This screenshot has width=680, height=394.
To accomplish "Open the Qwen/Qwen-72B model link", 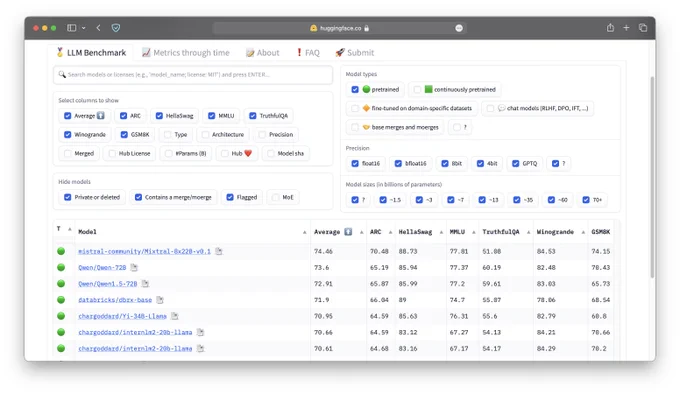I will (x=102, y=267).
